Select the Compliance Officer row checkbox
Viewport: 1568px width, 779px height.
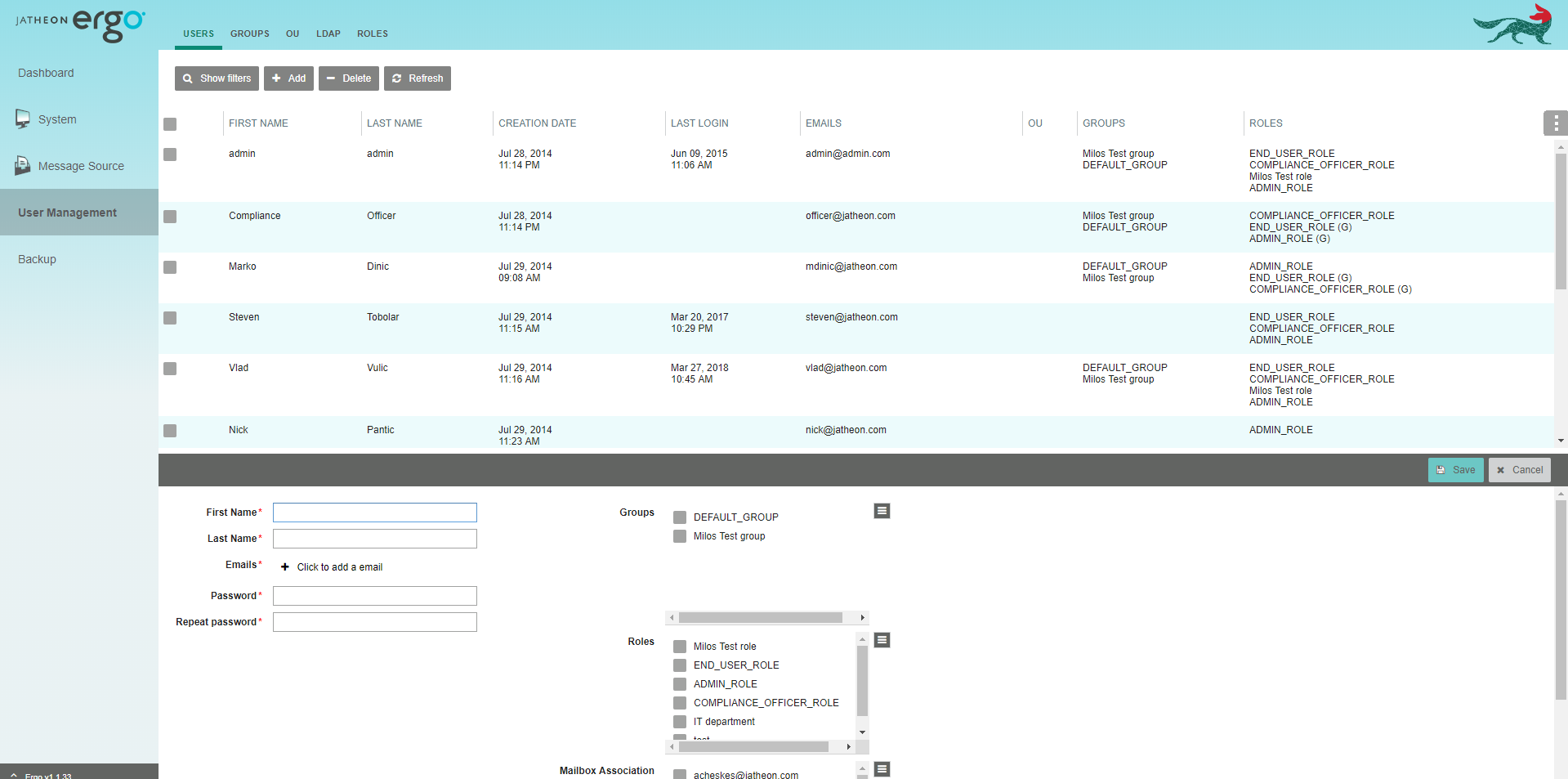[x=170, y=217]
